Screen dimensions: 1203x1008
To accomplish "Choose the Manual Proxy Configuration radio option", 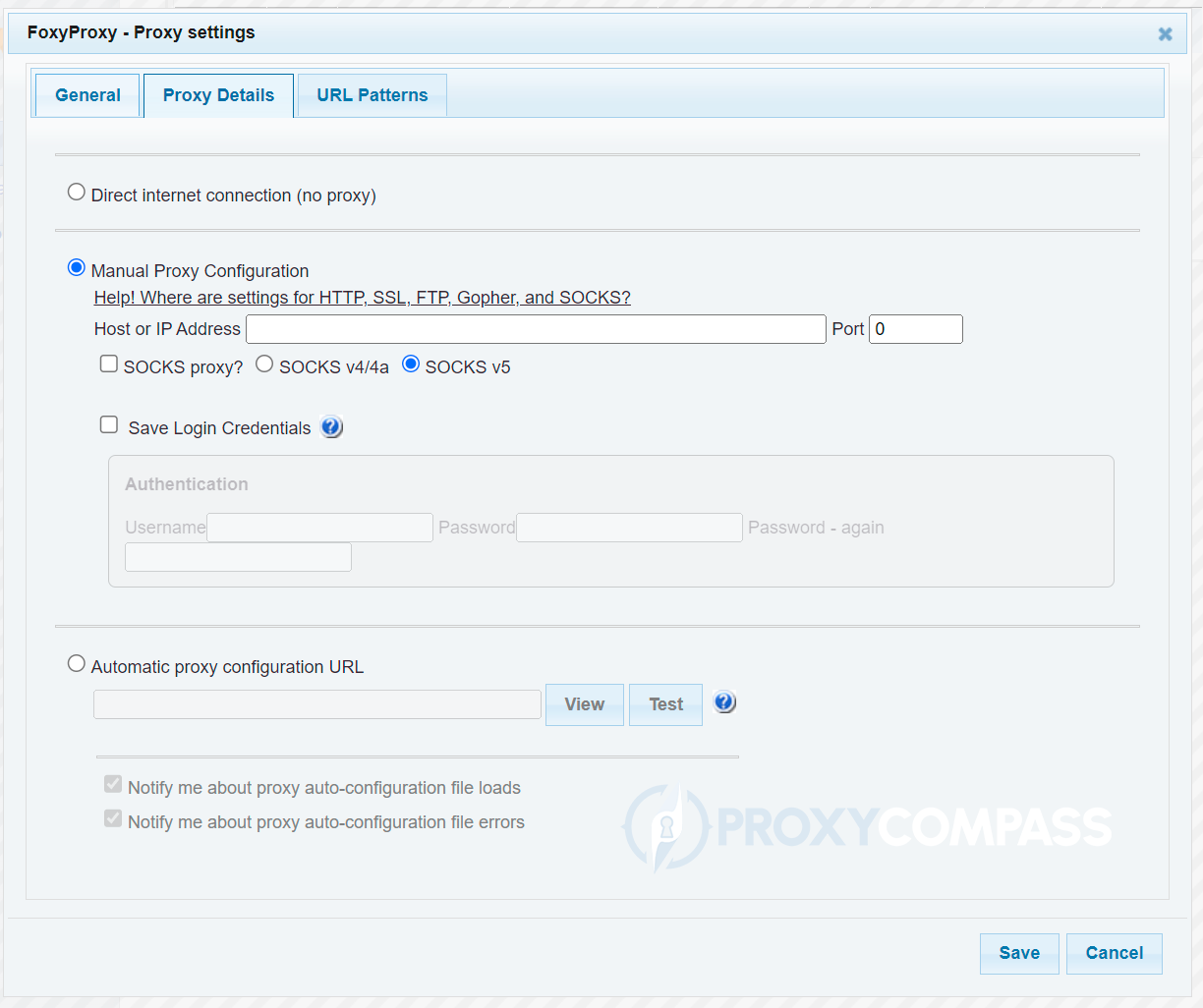I will click(76, 267).
